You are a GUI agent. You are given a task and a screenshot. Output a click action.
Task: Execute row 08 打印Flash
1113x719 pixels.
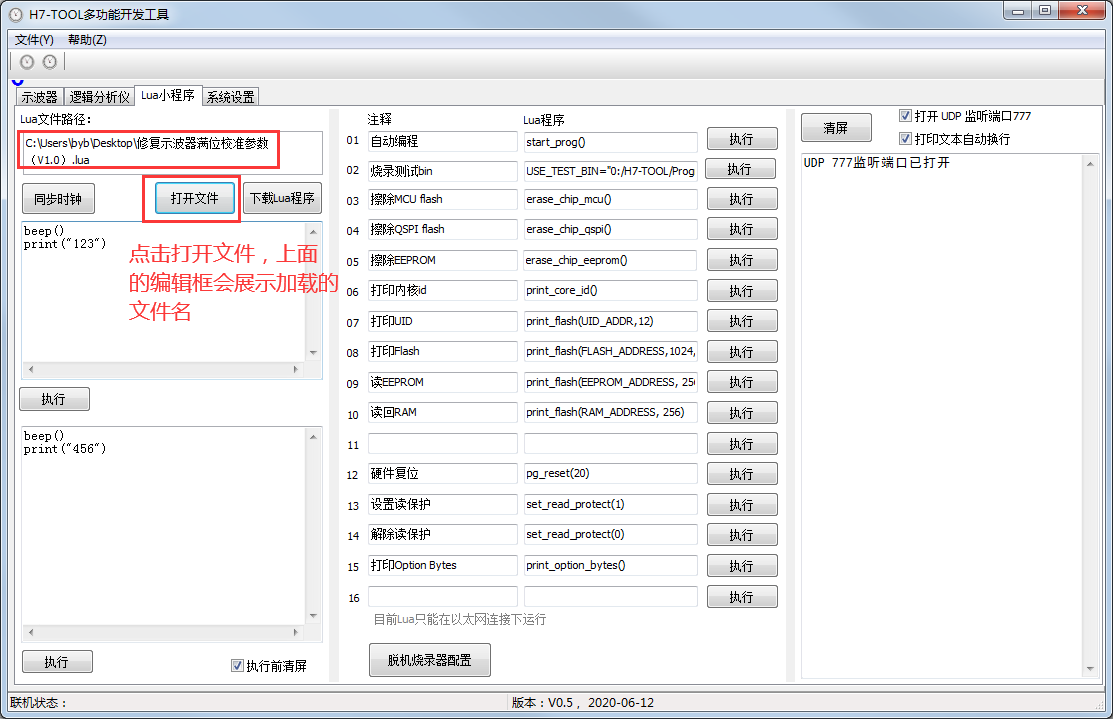pyautogui.click(x=742, y=352)
